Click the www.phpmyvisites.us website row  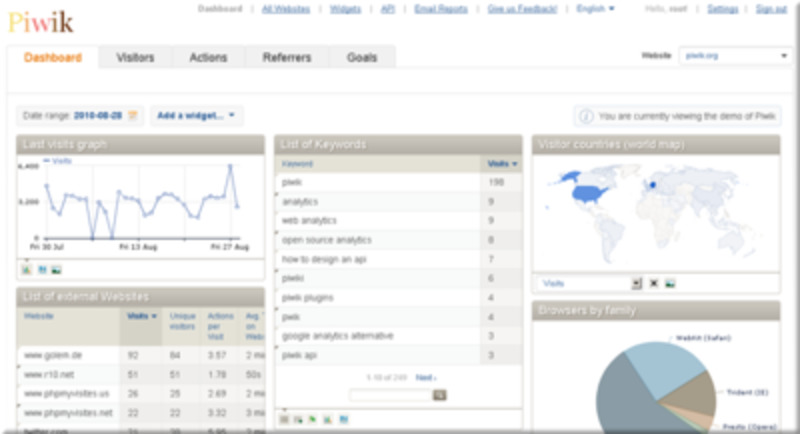pos(141,394)
